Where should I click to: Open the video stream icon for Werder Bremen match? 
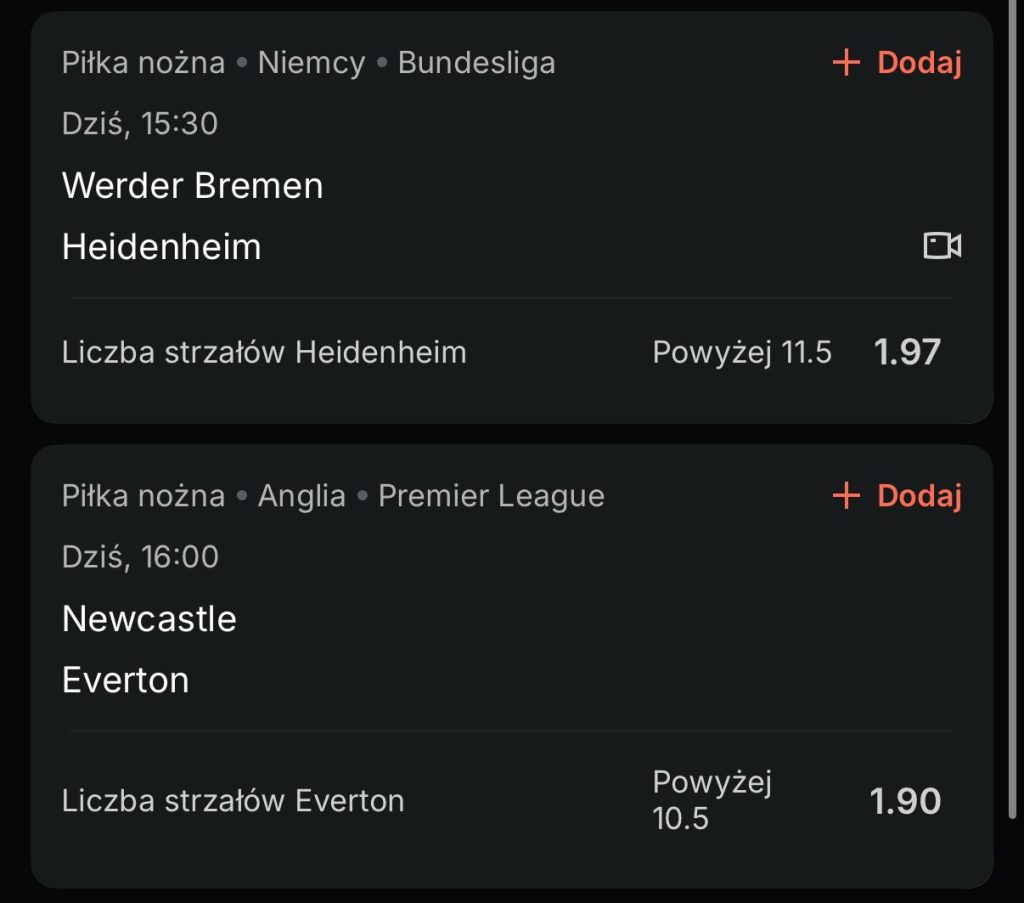[942, 246]
